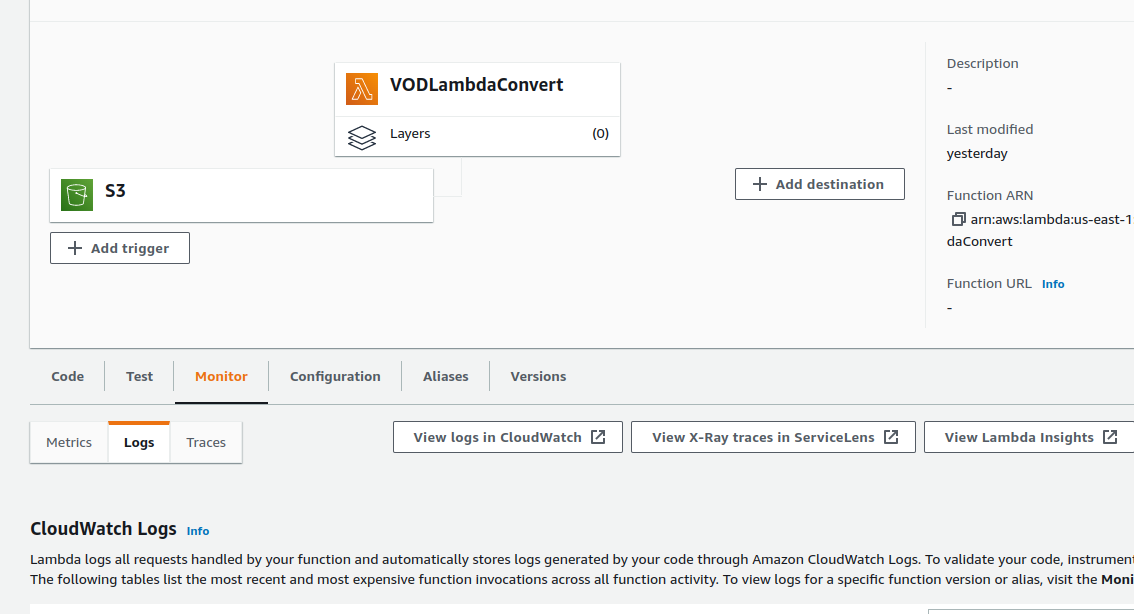Image resolution: width=1134 pixels, height=614 pixels.
Task: Open Info link beside Function URL
Action: (1053, 284)
